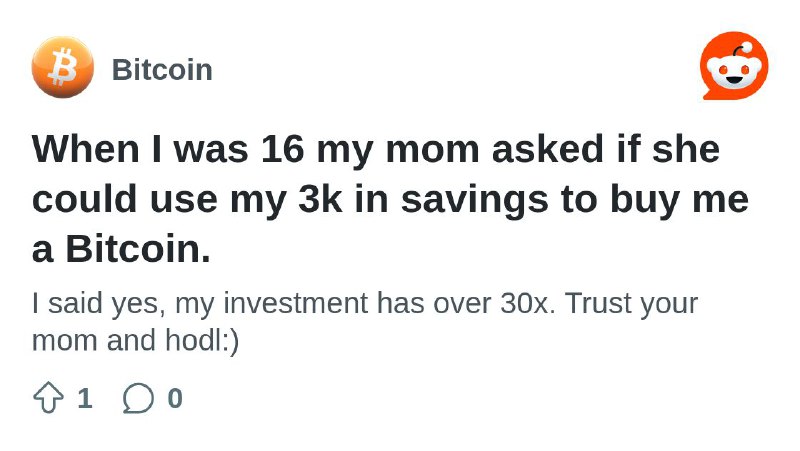Click the word "asked" in the headline
The image size is (800, 451).
coord(547,148)
